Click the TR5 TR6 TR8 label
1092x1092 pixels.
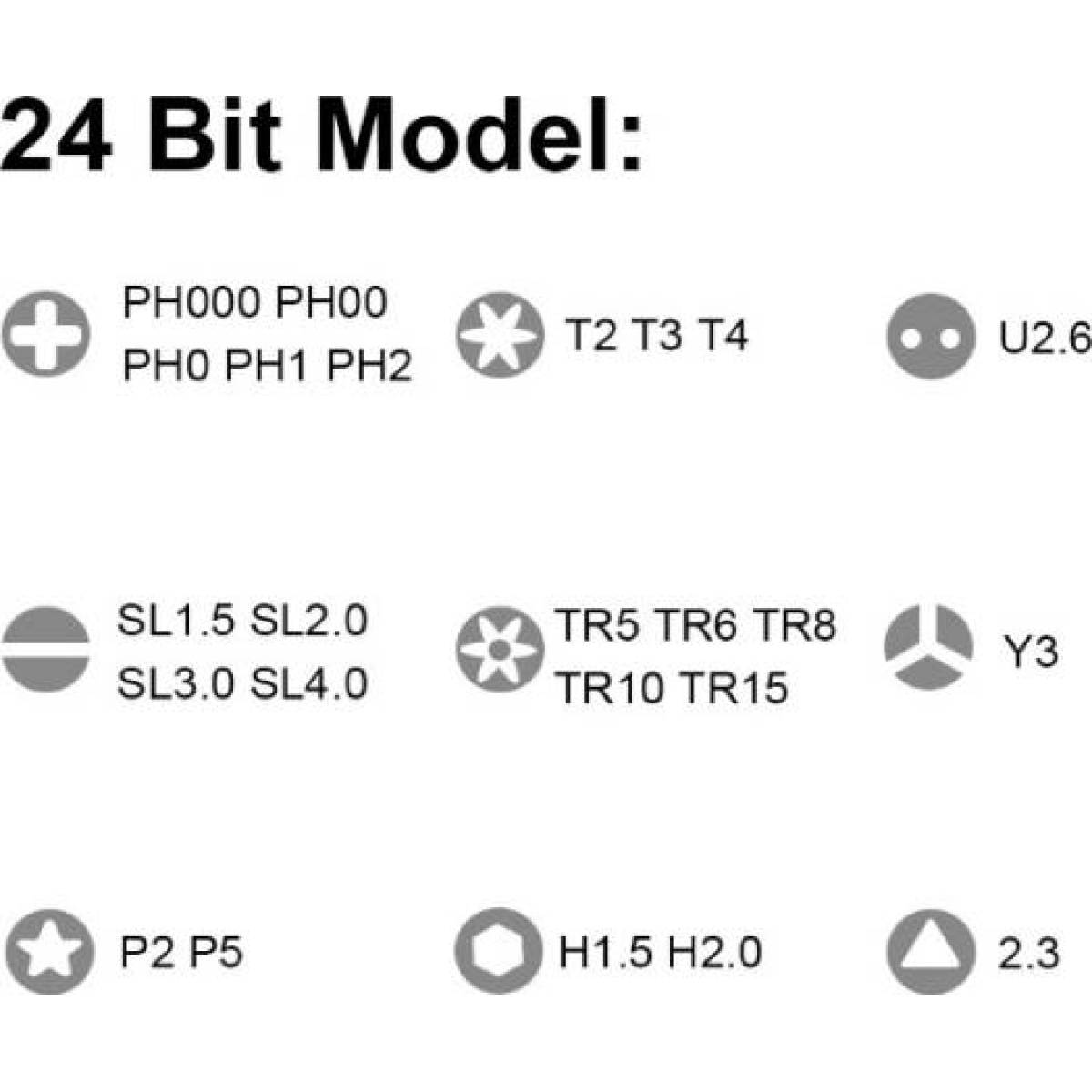tap(695, 625)
